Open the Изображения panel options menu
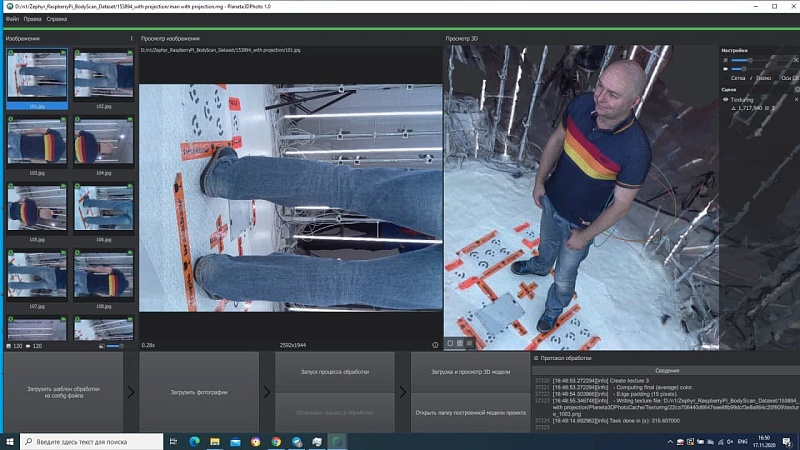This screenshot has width=800, height=450. pyautogui.click(x=132, y=38)
